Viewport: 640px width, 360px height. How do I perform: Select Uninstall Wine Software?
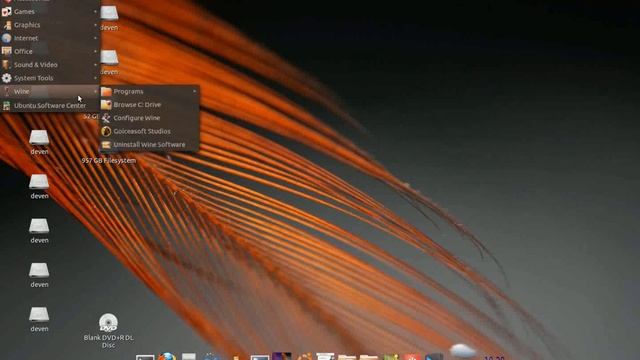click(x=149, y=144)
